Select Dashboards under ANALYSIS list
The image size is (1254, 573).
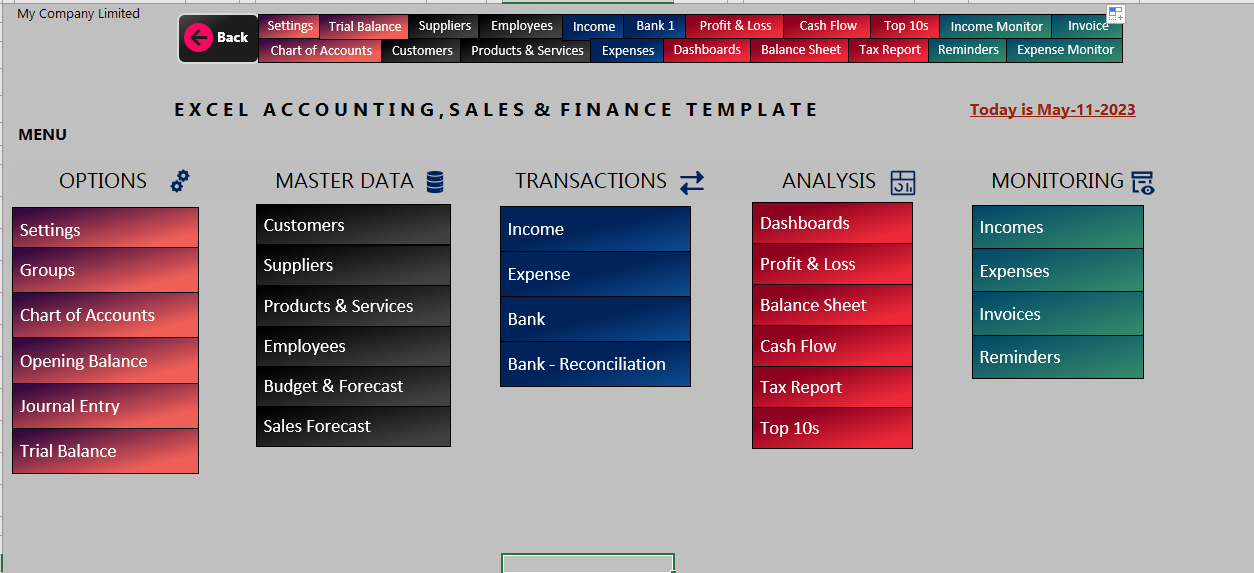832,223
